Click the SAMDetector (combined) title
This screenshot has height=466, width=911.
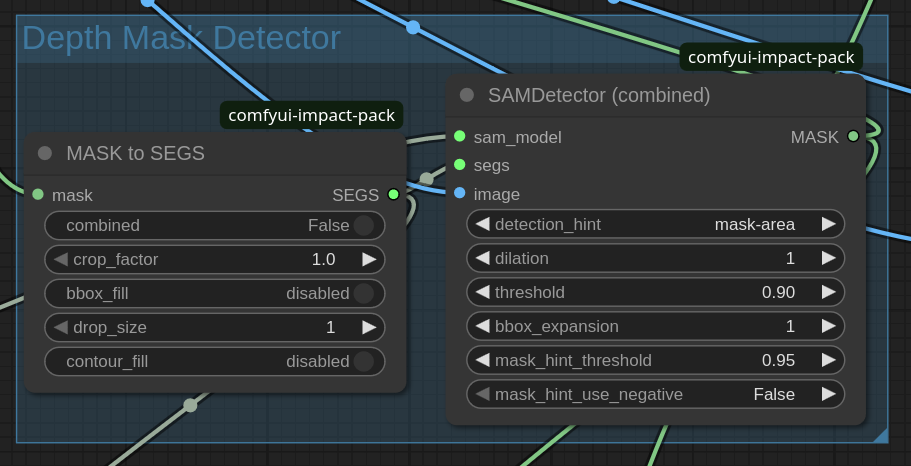599,95
